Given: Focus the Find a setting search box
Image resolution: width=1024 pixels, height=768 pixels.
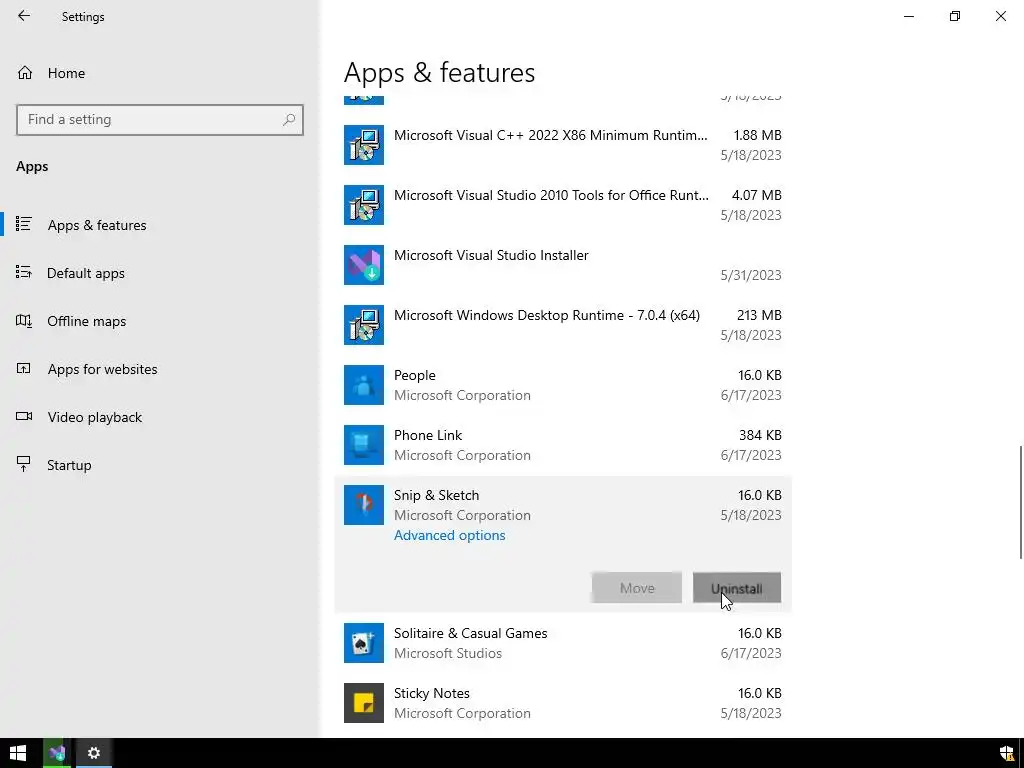Looking at the screenshot, I should click(x=159, y=120).
